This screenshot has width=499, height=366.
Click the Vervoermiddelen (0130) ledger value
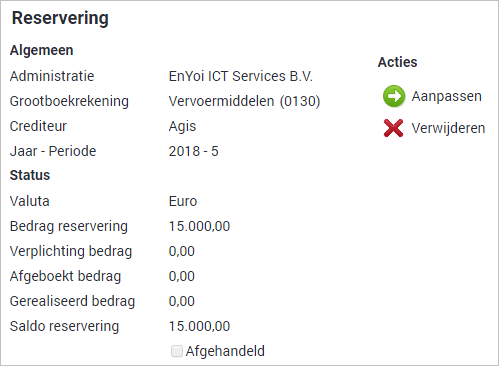point(244,101)
